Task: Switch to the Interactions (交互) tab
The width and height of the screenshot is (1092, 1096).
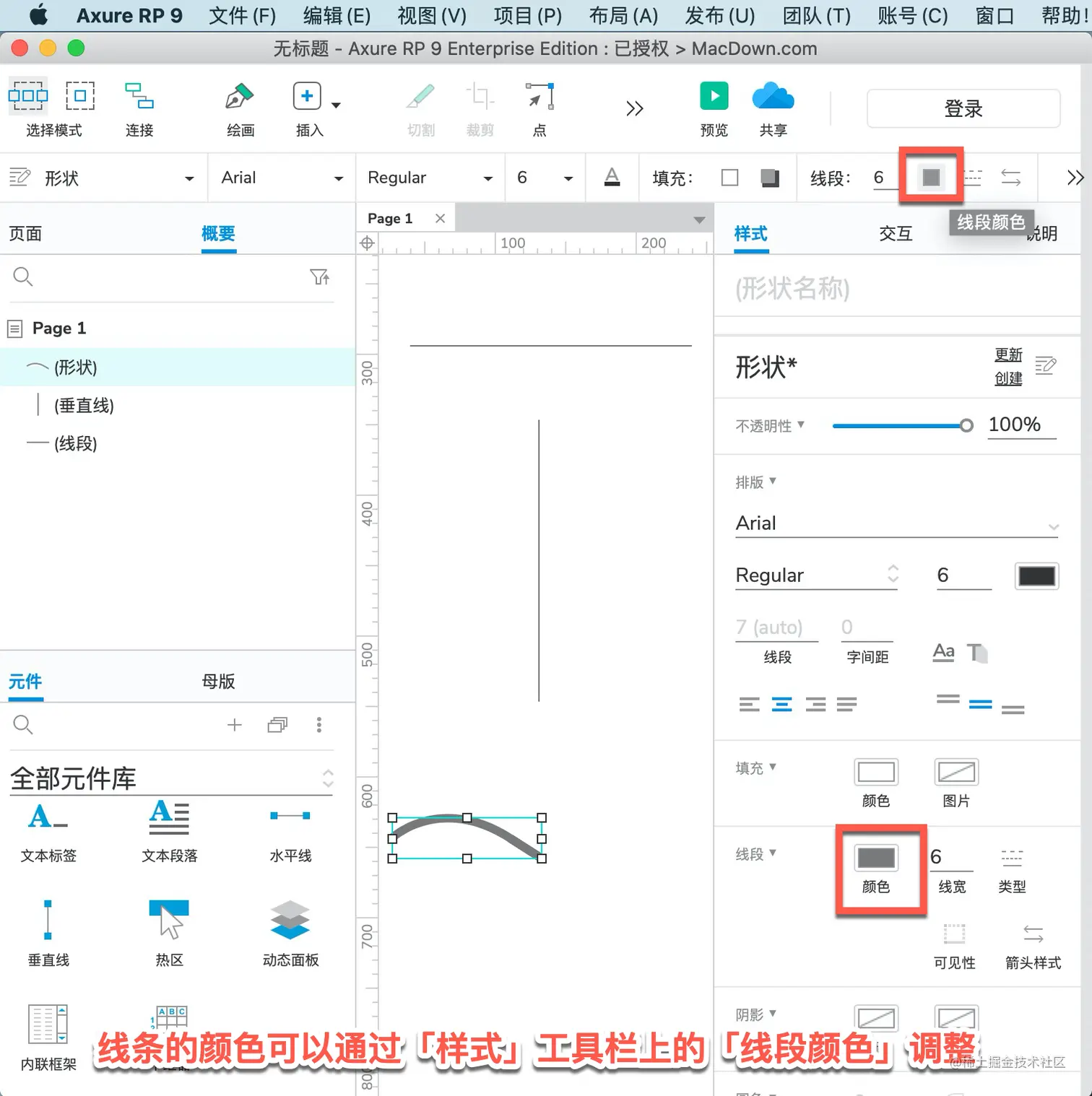Action: pyautogui.click(x=896, y=233)
